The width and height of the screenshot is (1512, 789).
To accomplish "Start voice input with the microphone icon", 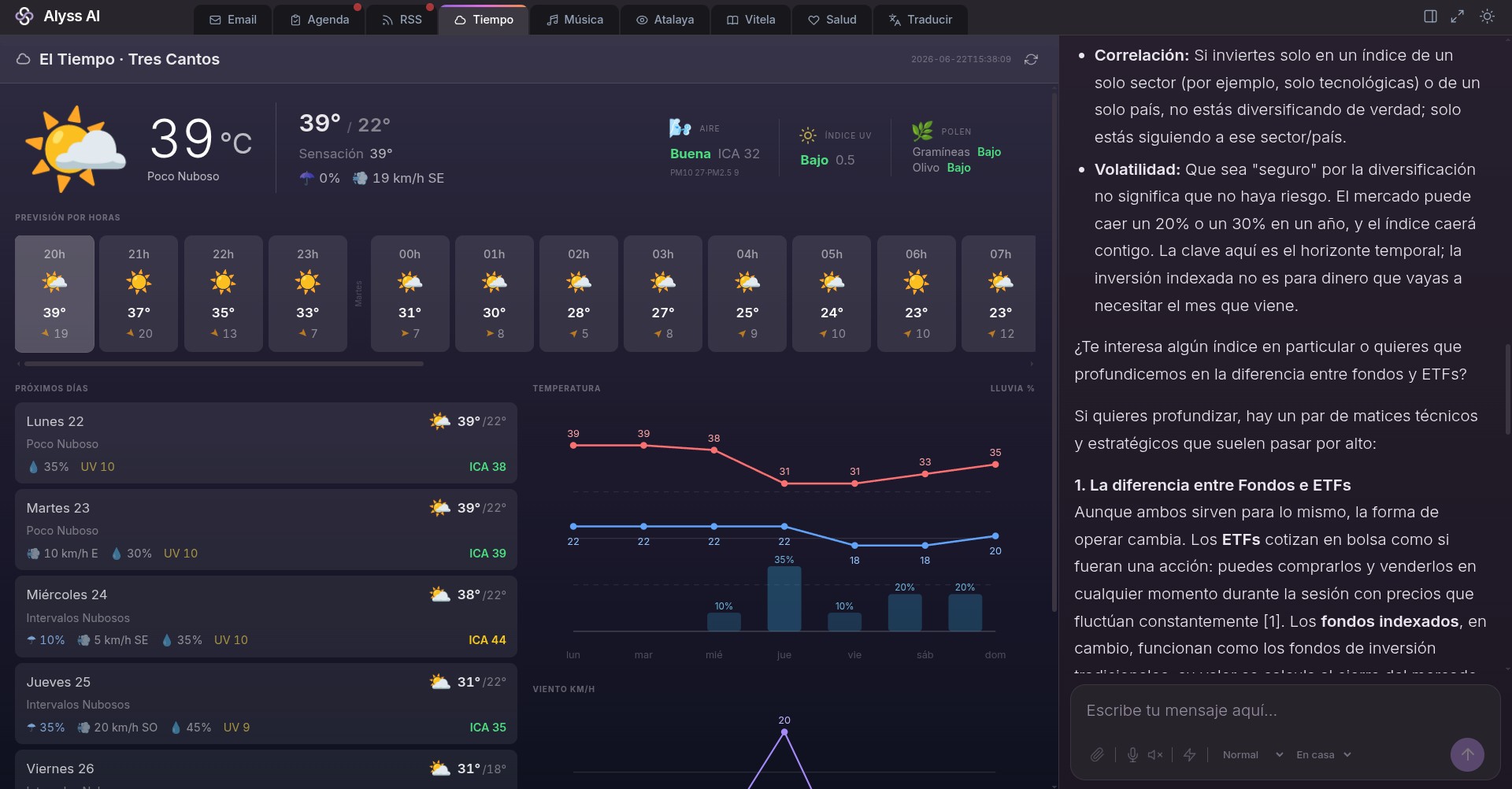I will [x=1132, y=755].
